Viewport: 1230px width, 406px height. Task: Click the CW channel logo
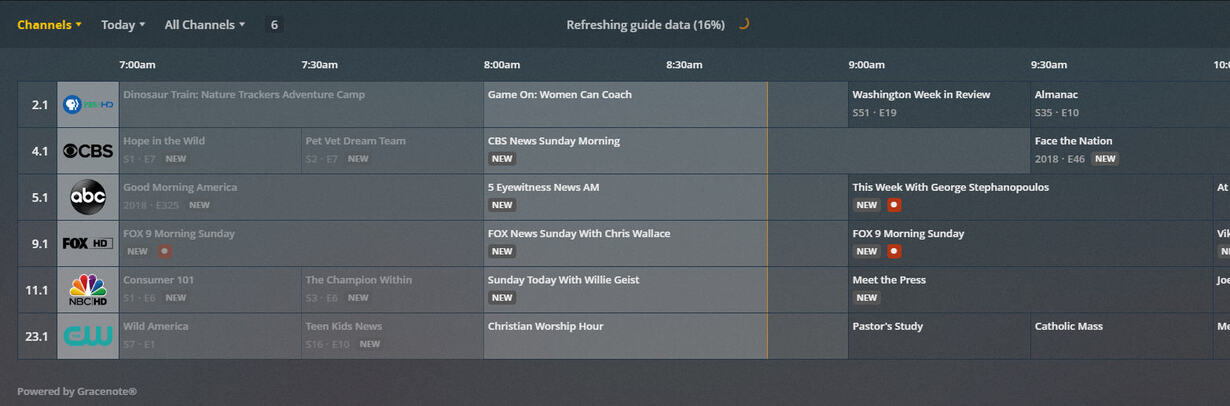point(87,336)
